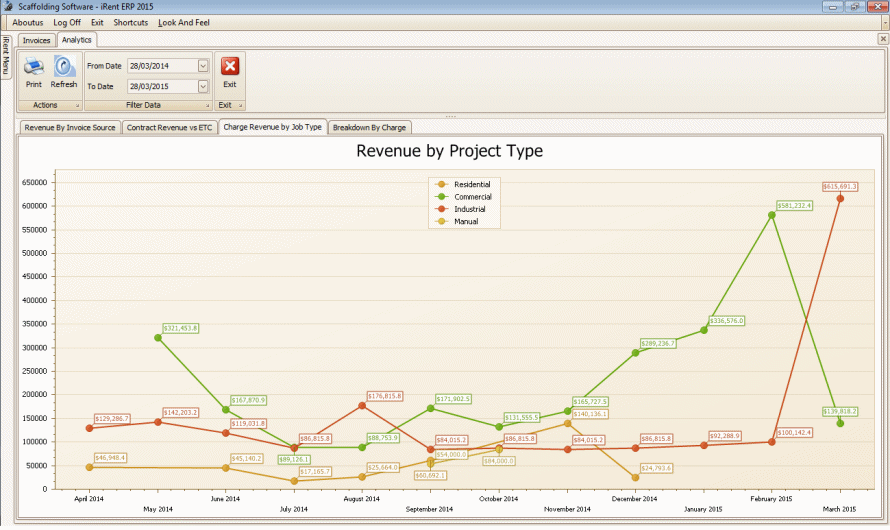
Task: Switch to the Invoices tab
Action: click(x=36, y=40)
